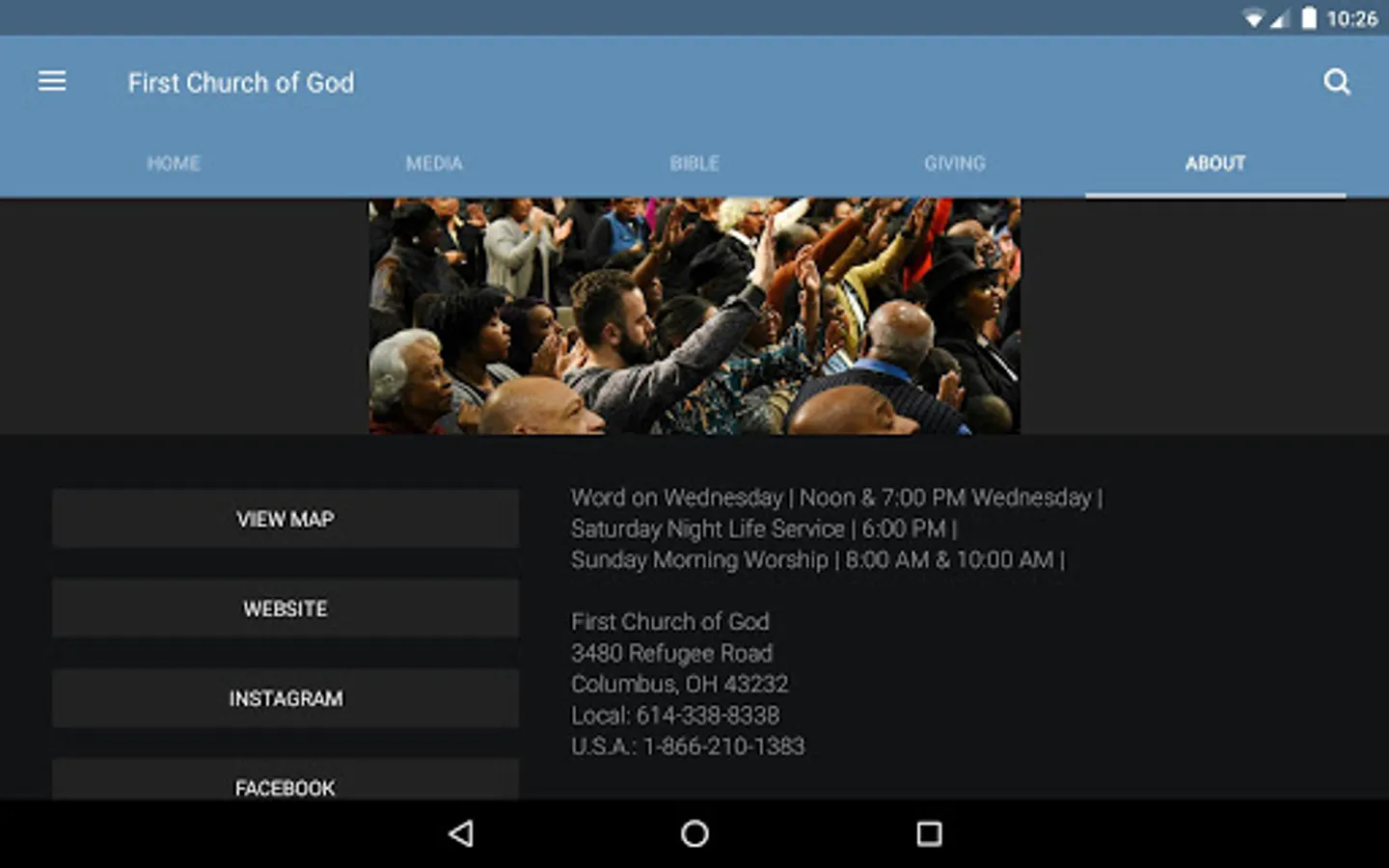Screen dimensions: 1389x868
Task: Tap the local phone number 614-338-8338
Action: tap(708, 716)
